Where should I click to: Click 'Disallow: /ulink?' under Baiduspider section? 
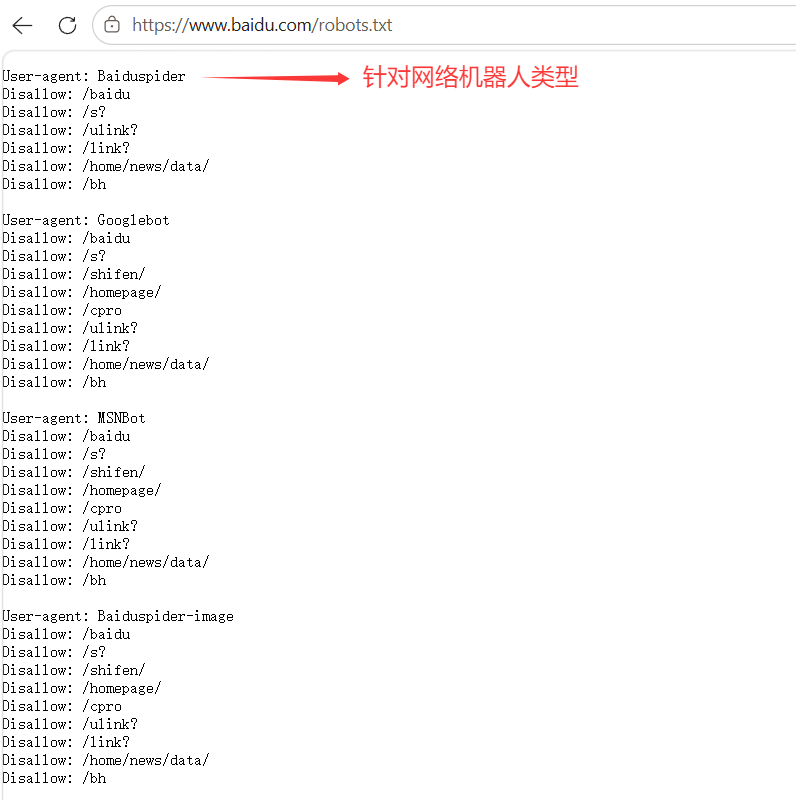pyautogui.click(x=70, y=130)
